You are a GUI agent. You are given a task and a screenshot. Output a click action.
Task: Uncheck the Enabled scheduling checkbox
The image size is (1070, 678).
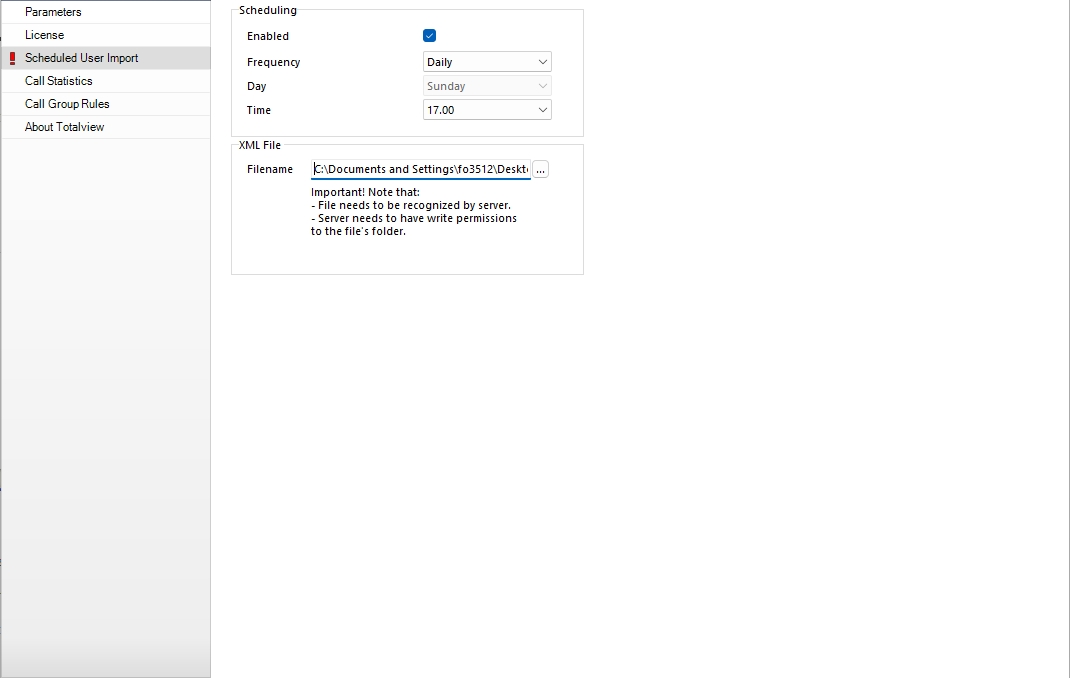(x=429, y=35)
